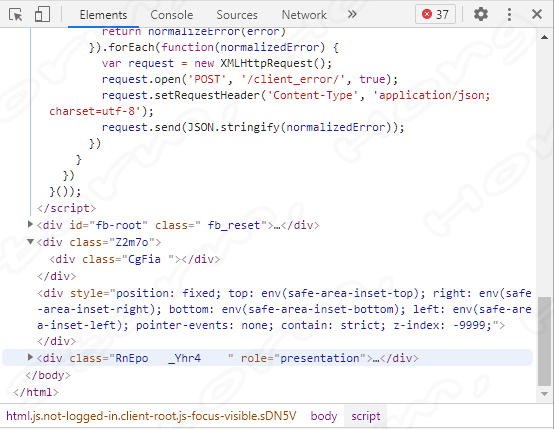Click the scrollbar up arrow
Image resolution: width=554 pixels, height=429 pixels.
point(544,37)
